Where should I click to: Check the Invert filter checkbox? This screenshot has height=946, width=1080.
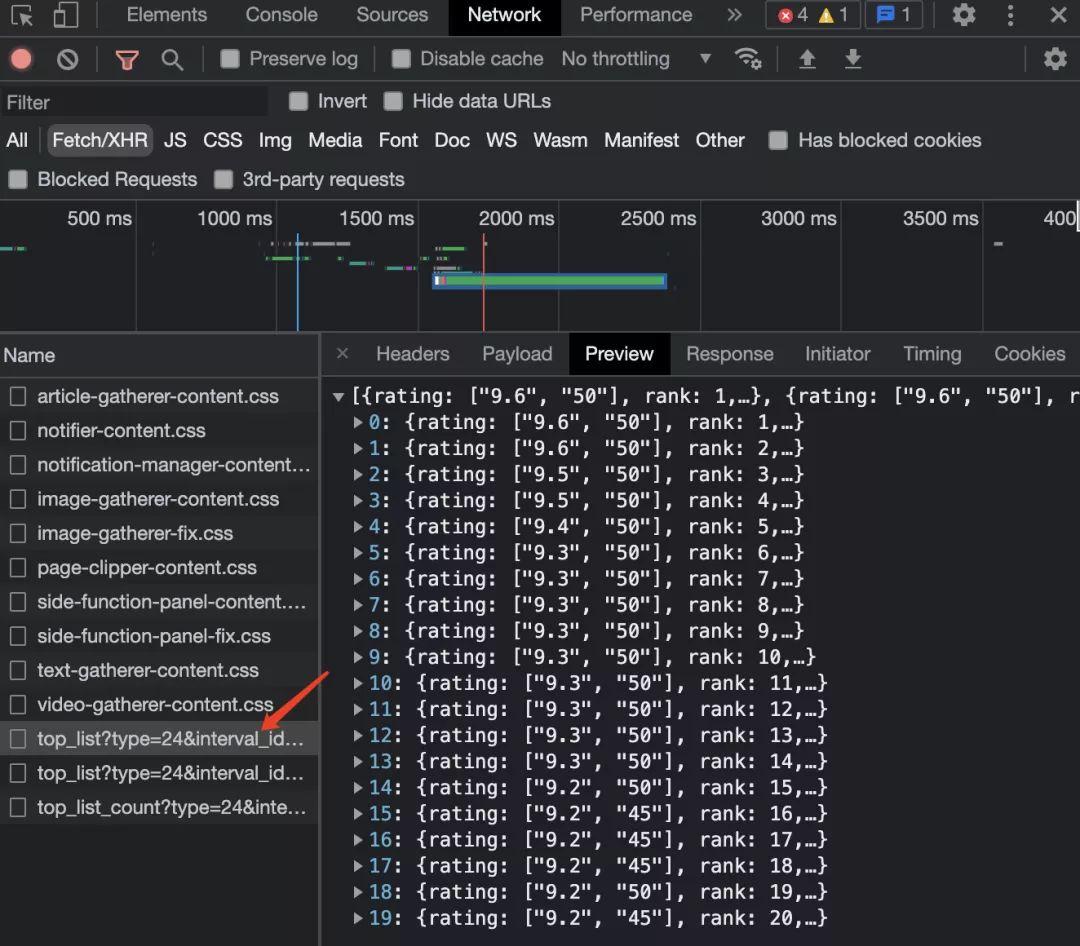click(298, 101)
